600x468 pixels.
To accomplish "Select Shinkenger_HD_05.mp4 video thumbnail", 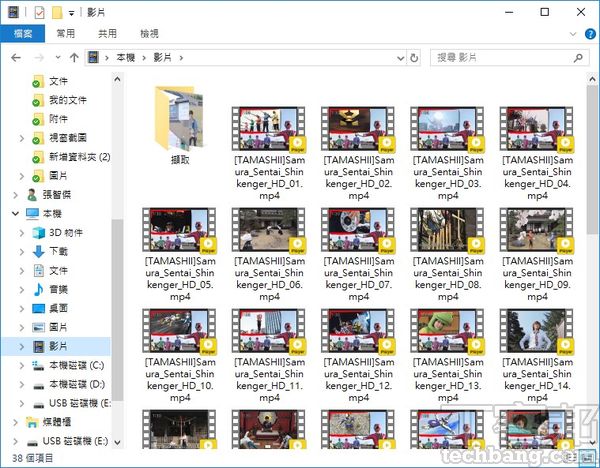I will coord(179,230).
